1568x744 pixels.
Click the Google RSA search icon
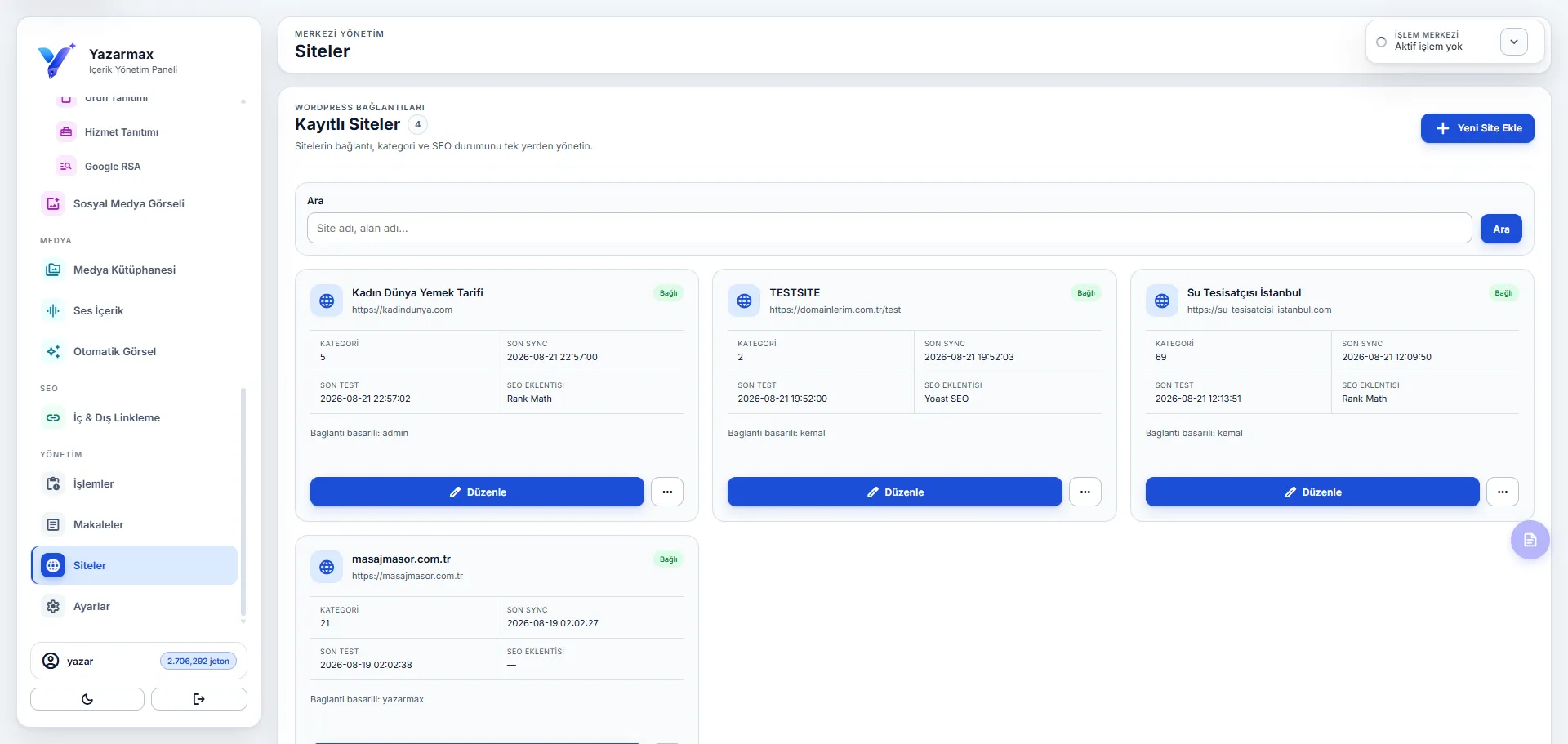[x=66, y=166]
